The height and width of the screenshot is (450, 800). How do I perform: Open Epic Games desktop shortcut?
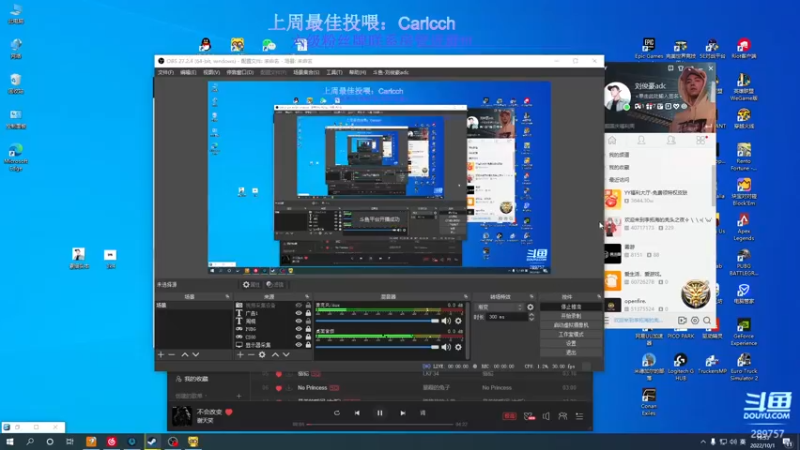[x=648, y=48]
